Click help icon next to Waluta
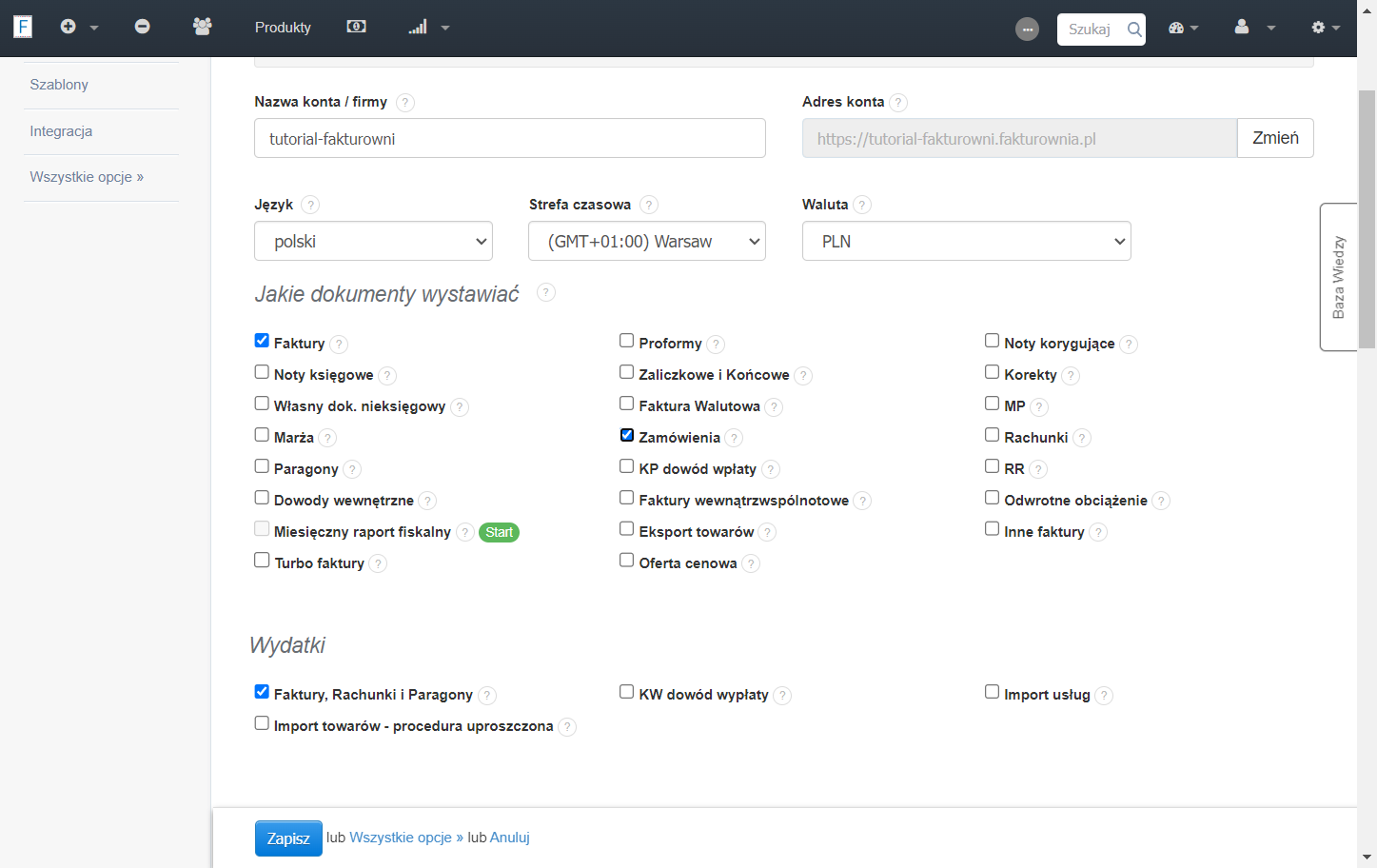The image size is (1377, 868). pyautogui.click(x=862, y=205)
